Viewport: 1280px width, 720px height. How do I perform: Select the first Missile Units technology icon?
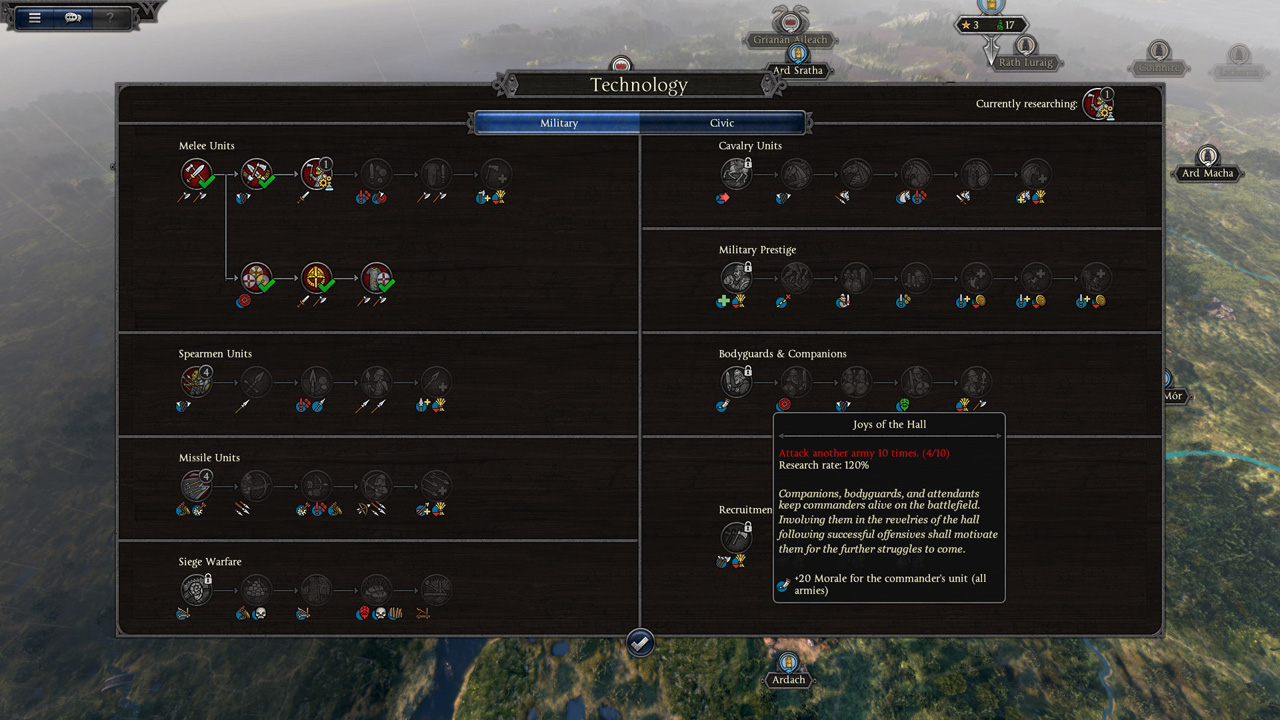(x=197, y=486)
